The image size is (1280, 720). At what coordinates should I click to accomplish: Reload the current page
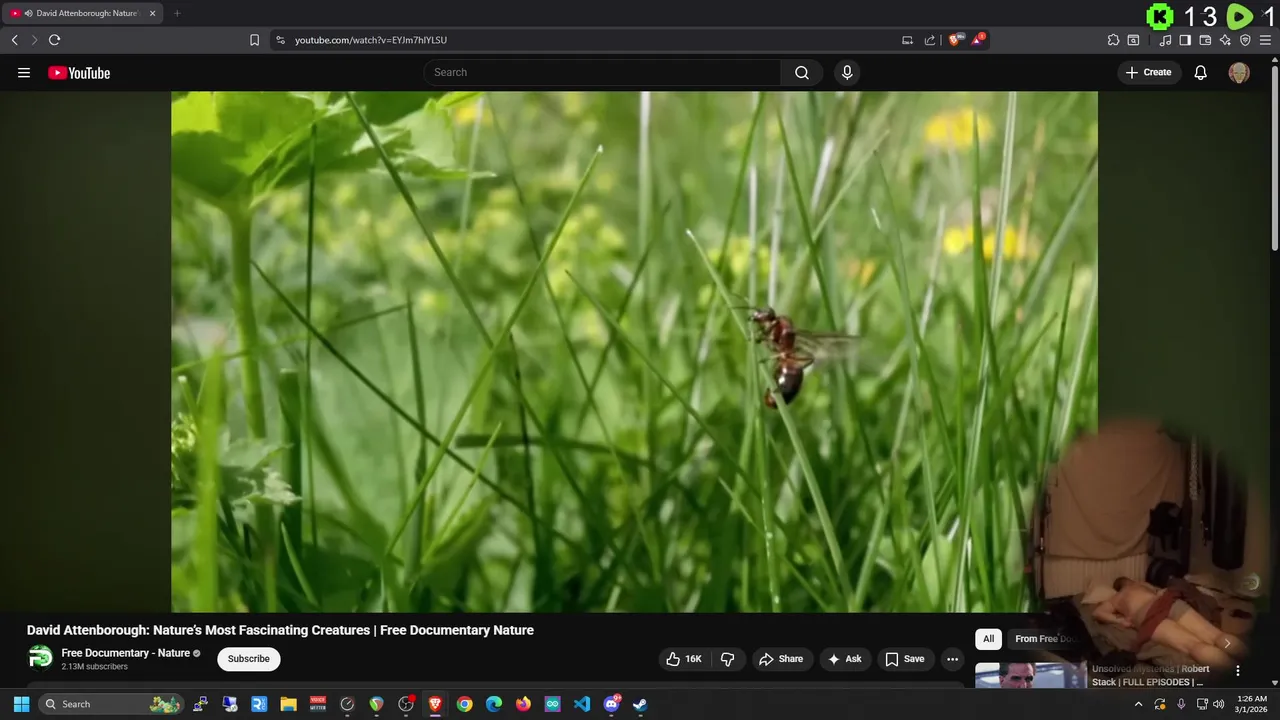coord(55,40)
